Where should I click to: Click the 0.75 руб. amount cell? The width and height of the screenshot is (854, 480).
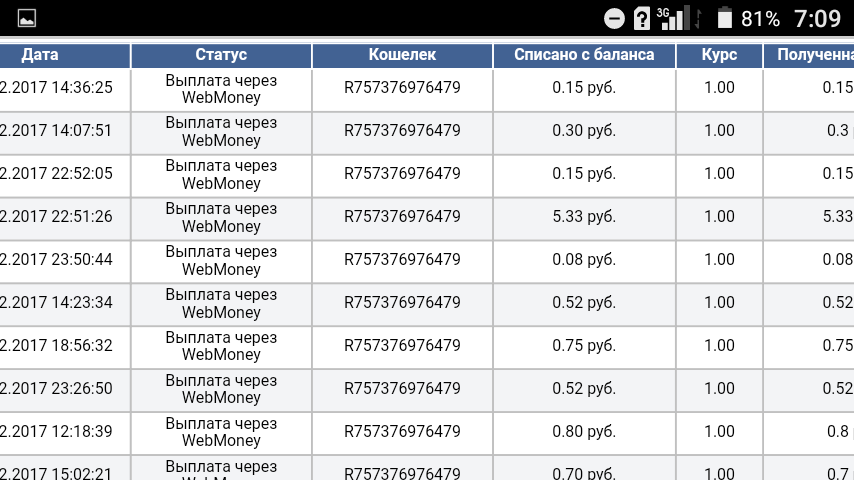(x=584, y=346)
